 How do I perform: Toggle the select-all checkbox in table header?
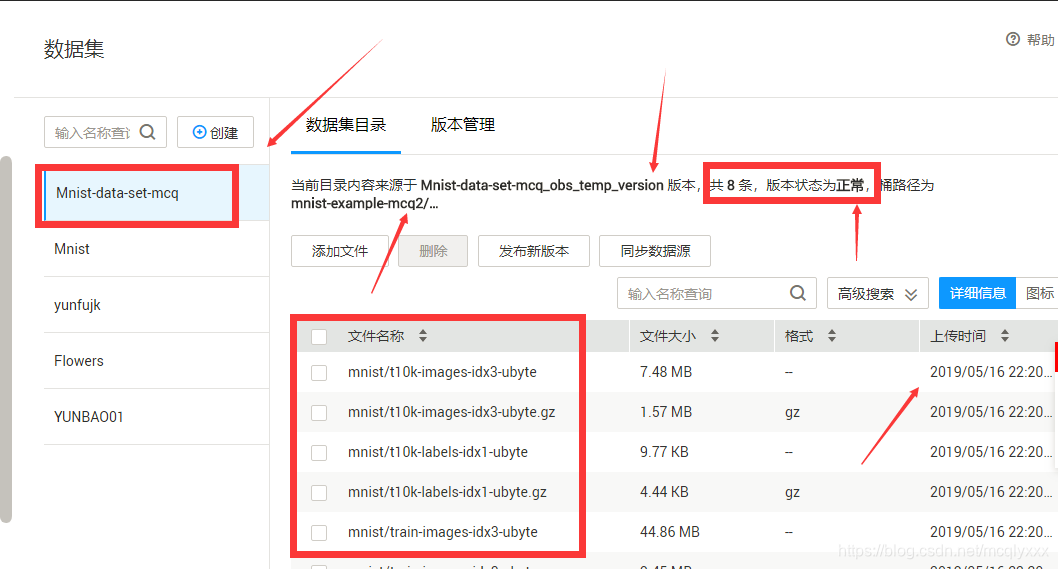click(319, 337)
